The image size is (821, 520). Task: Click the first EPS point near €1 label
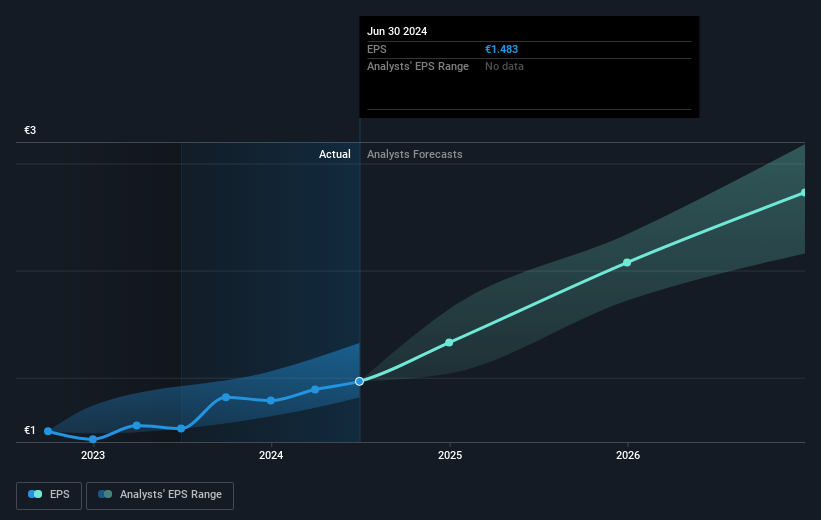48,431
